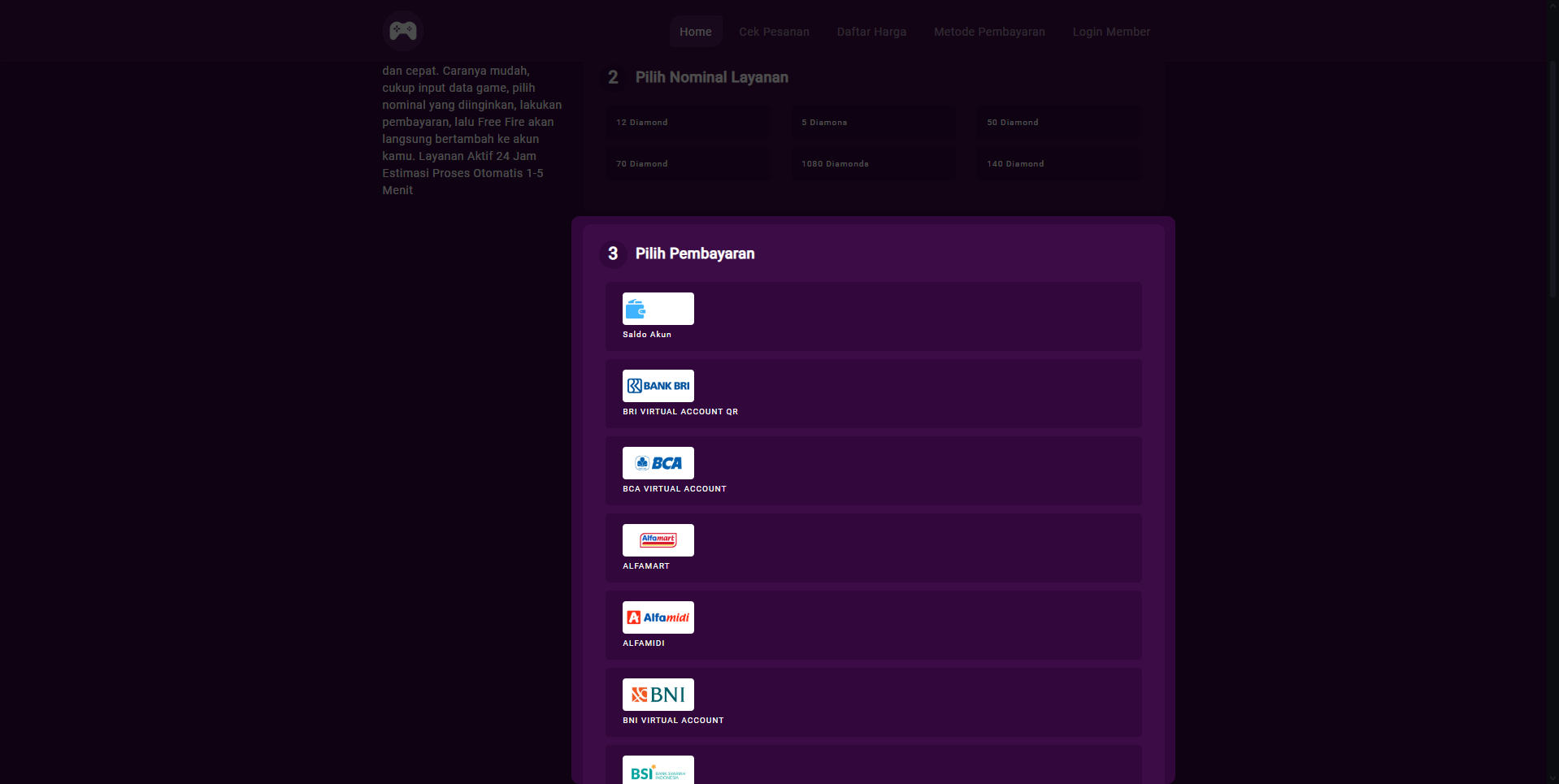Click the game controller site logo
The image size is (1559, 784).
(402, 31)
